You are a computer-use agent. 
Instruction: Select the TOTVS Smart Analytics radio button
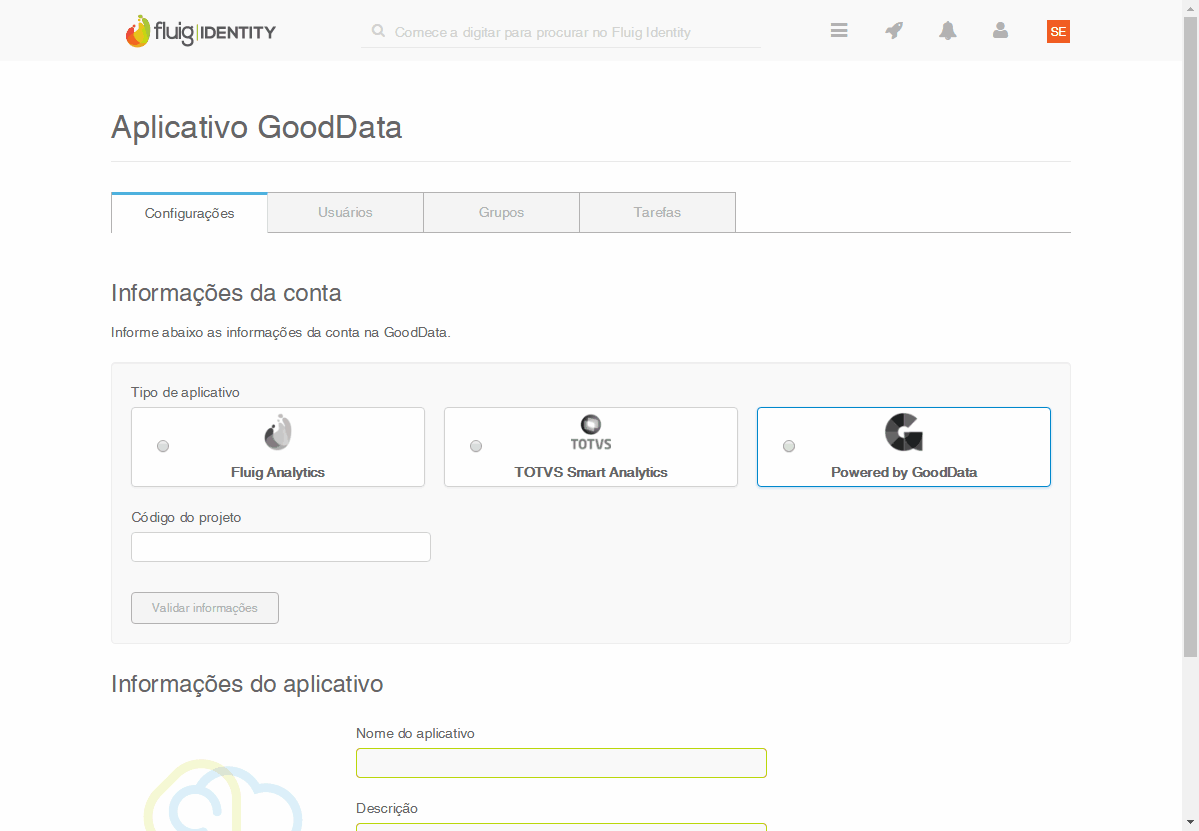(476, 446)
